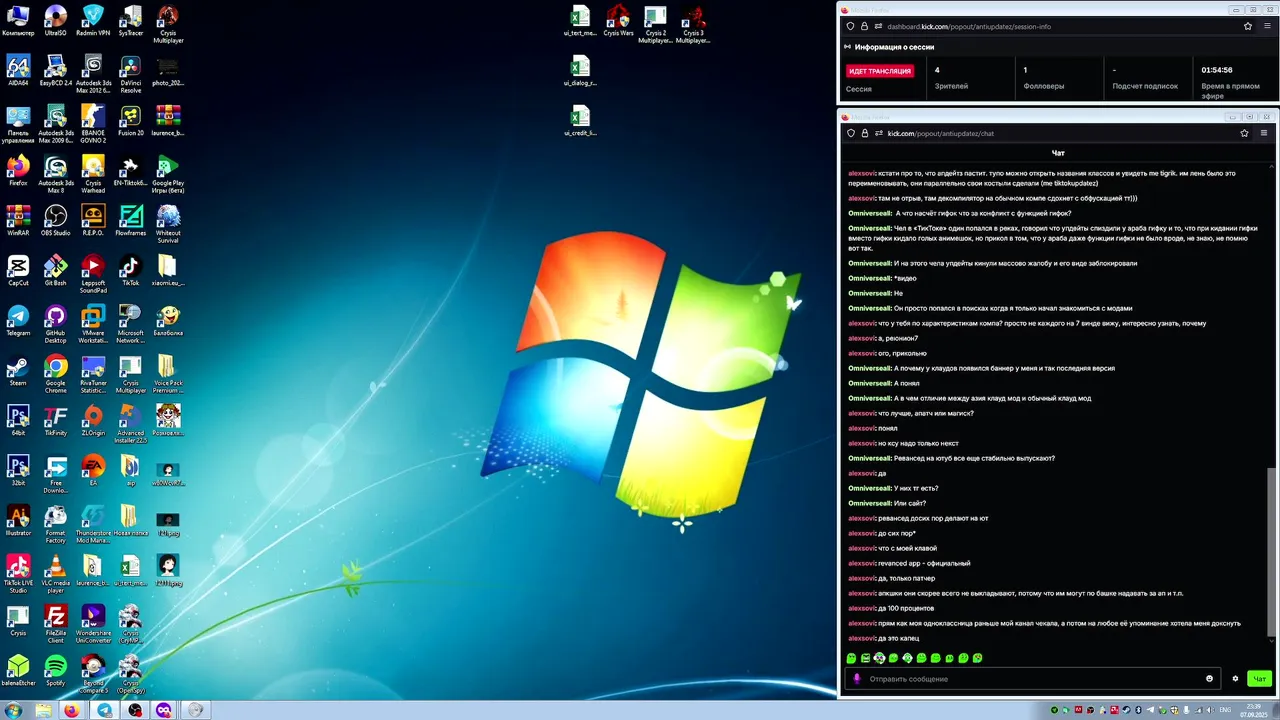The height and width of the screenshot is (720, 1280).
Task: Click the purple microphone icon in chat input
Action: [x=856, y=679]
